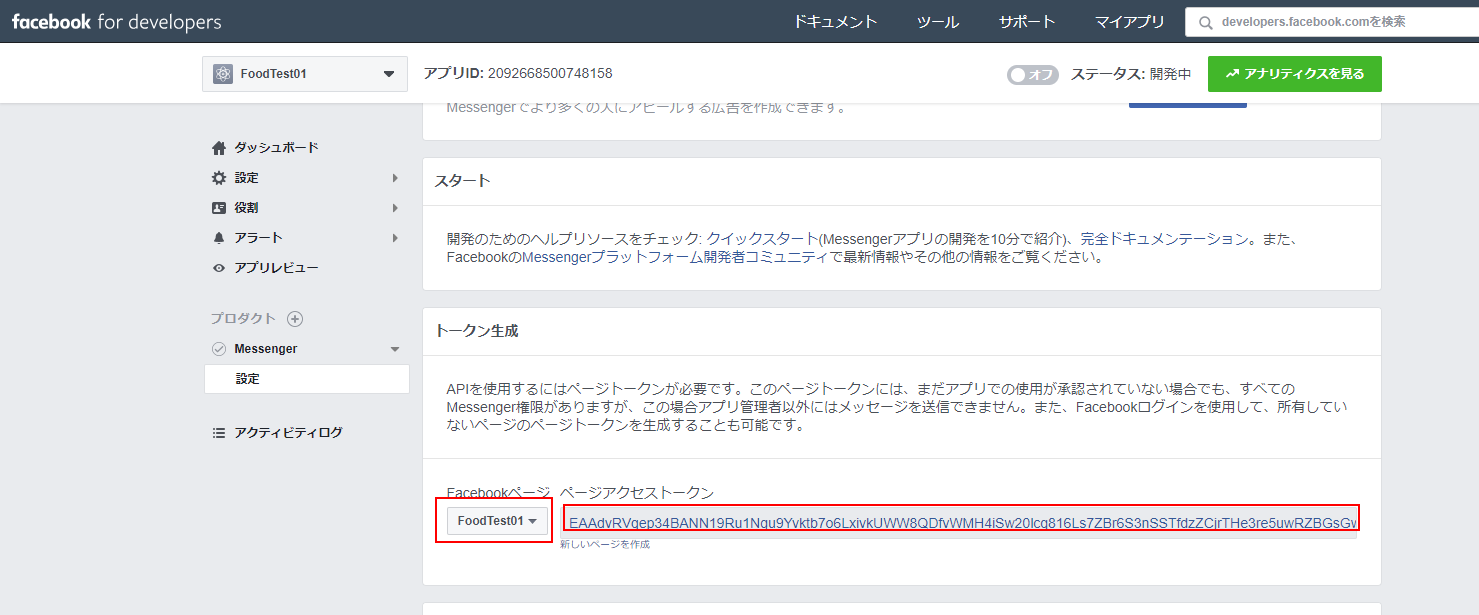Click the ページアクセストークン label
This screenshot has width=1479, height=615.
coord(637,492)
